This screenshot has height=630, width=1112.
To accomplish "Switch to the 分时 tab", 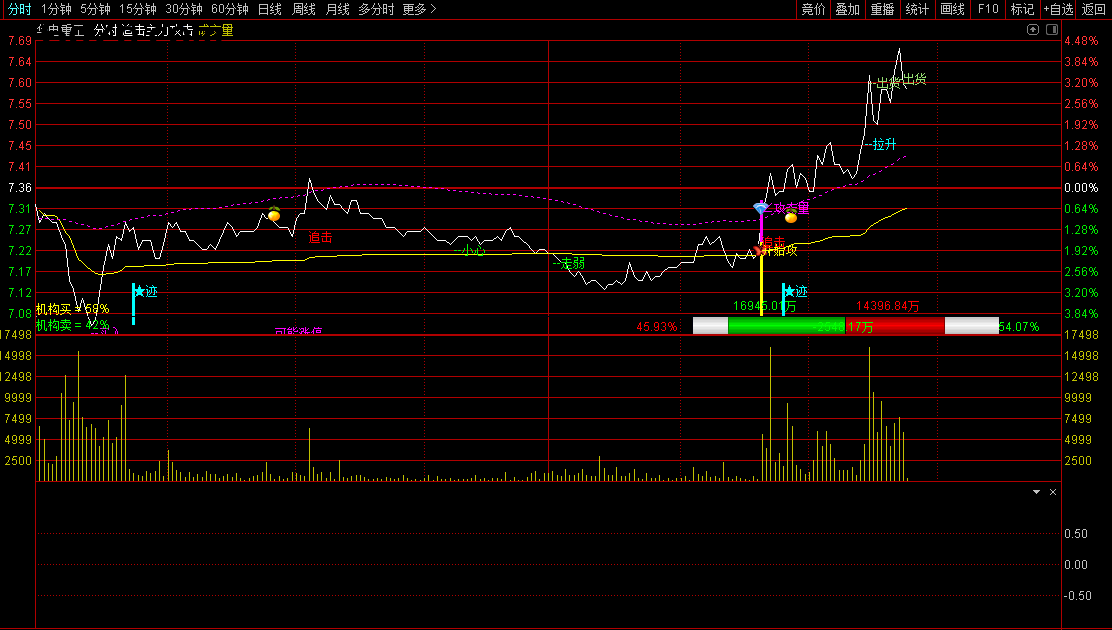I will tap(20, 9).
